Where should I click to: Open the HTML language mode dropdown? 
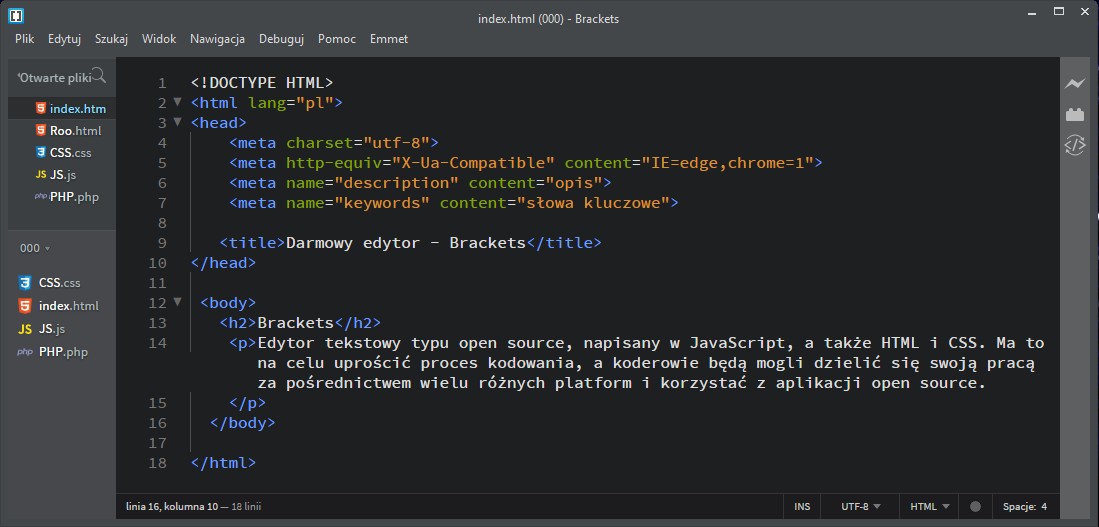(x=930, y=506)
